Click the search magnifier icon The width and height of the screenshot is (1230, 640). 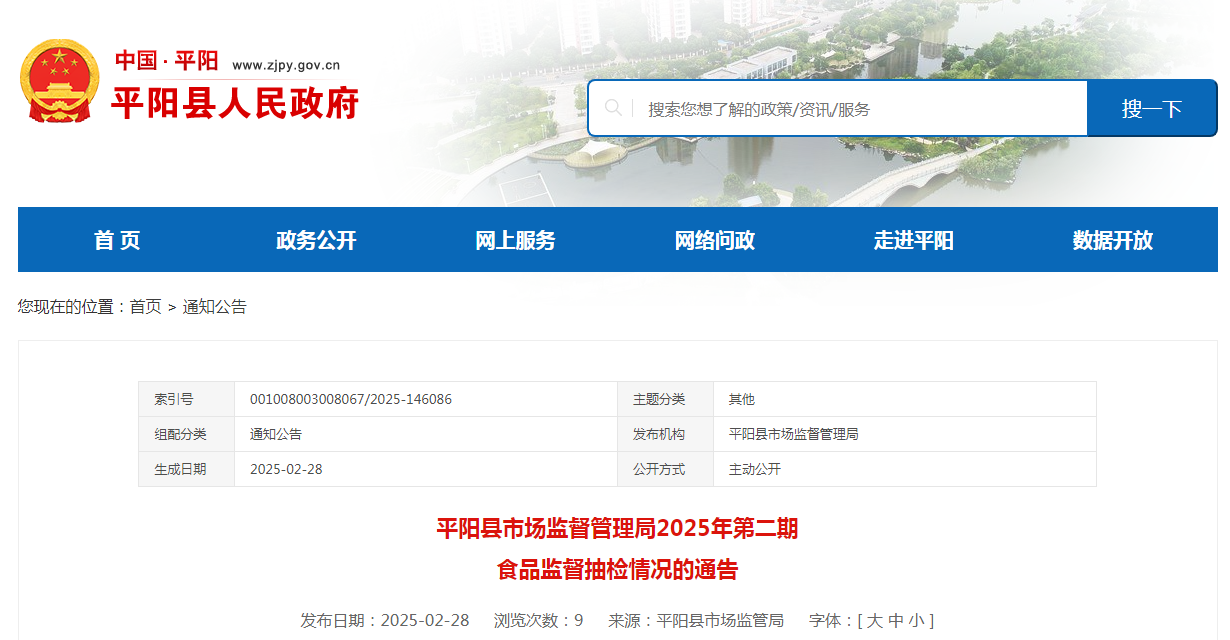(613, 108)
